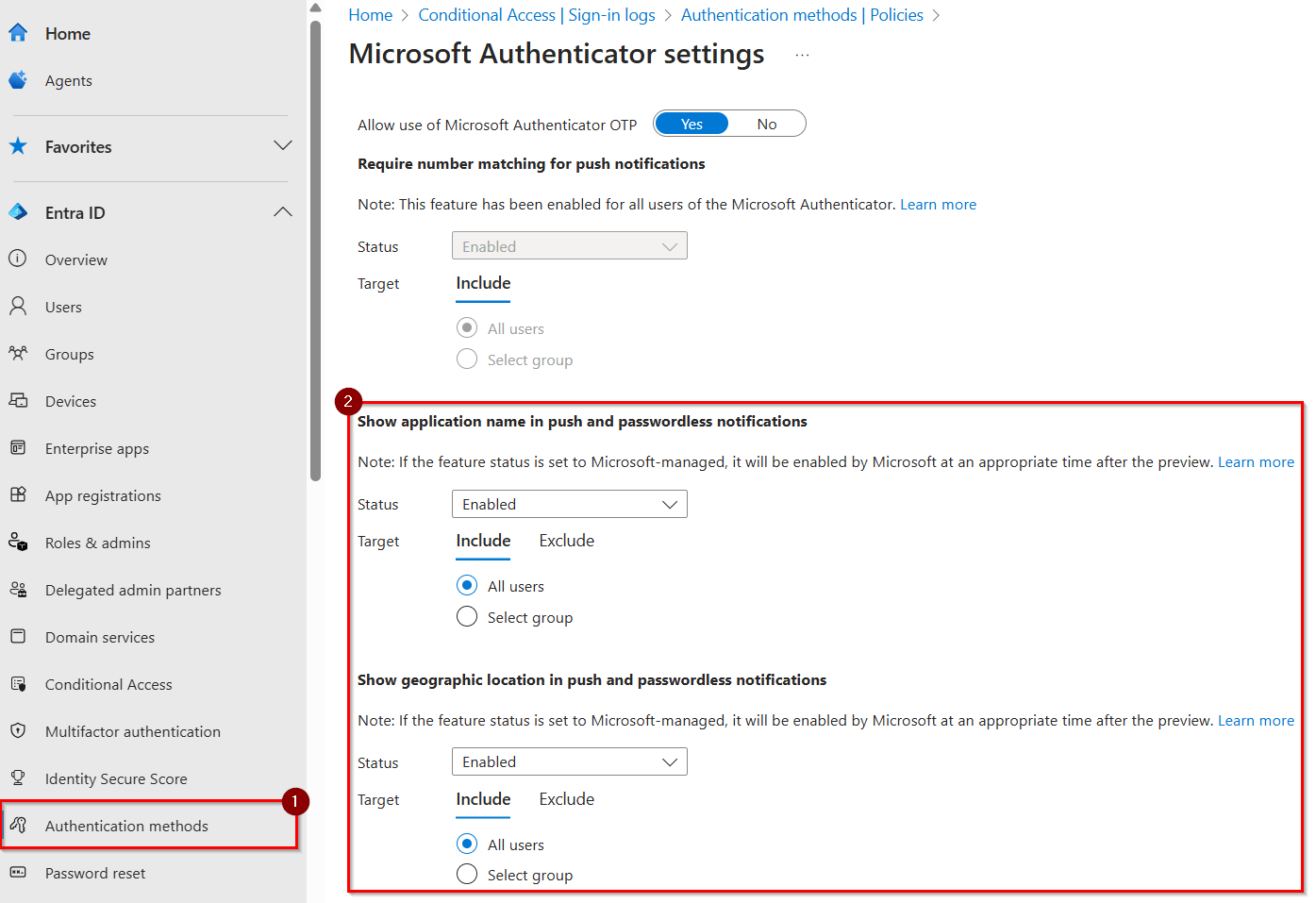
Task: Collapse the Entra ID section
Action: click(282, 212)
